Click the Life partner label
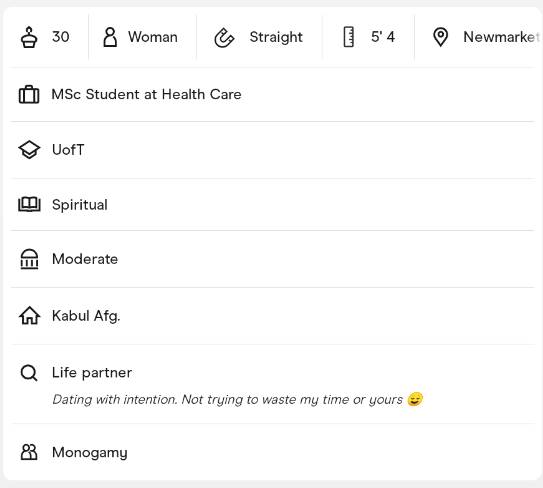The height and width of the screenshot is (488, 543). pos(92,373)
